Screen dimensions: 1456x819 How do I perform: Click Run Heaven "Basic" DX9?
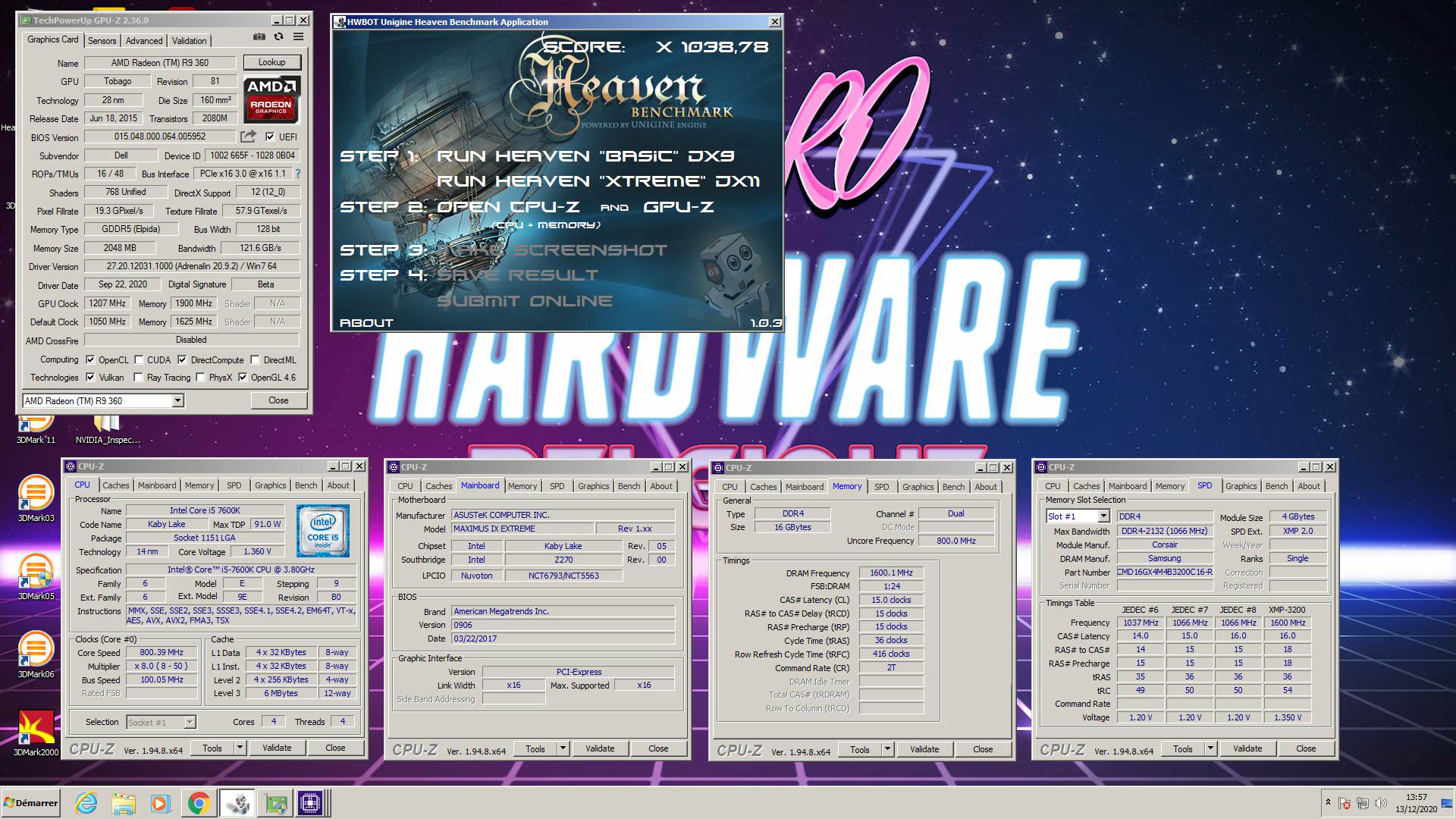tap(585, 156)
